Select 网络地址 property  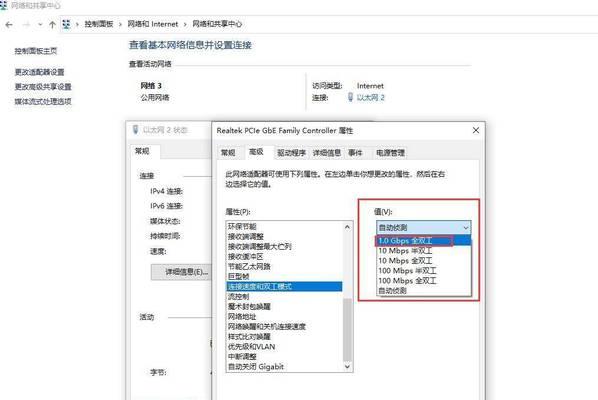pyautogui.click(x=284, y=316)
